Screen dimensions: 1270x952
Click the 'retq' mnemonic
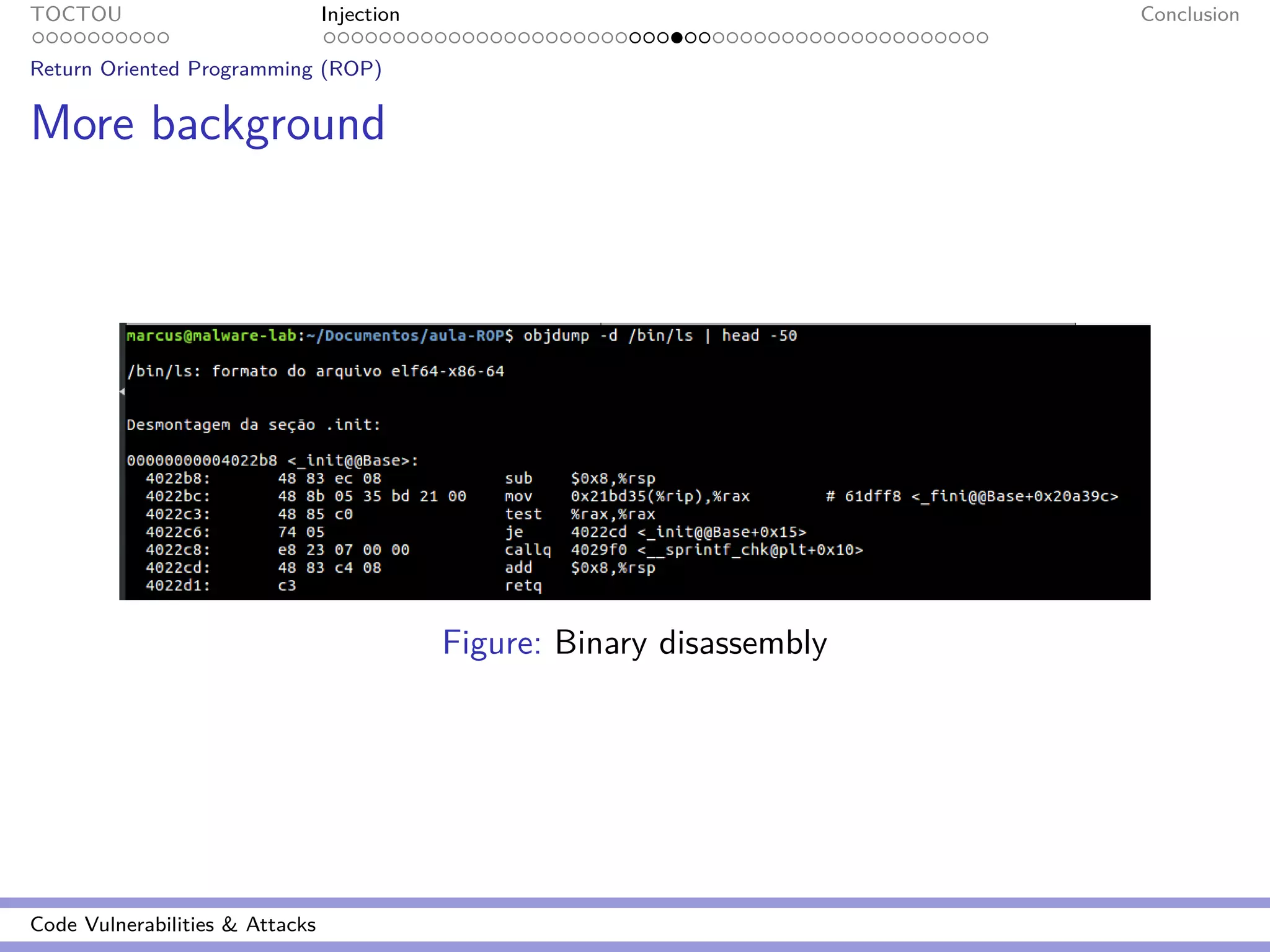(523, 586)
